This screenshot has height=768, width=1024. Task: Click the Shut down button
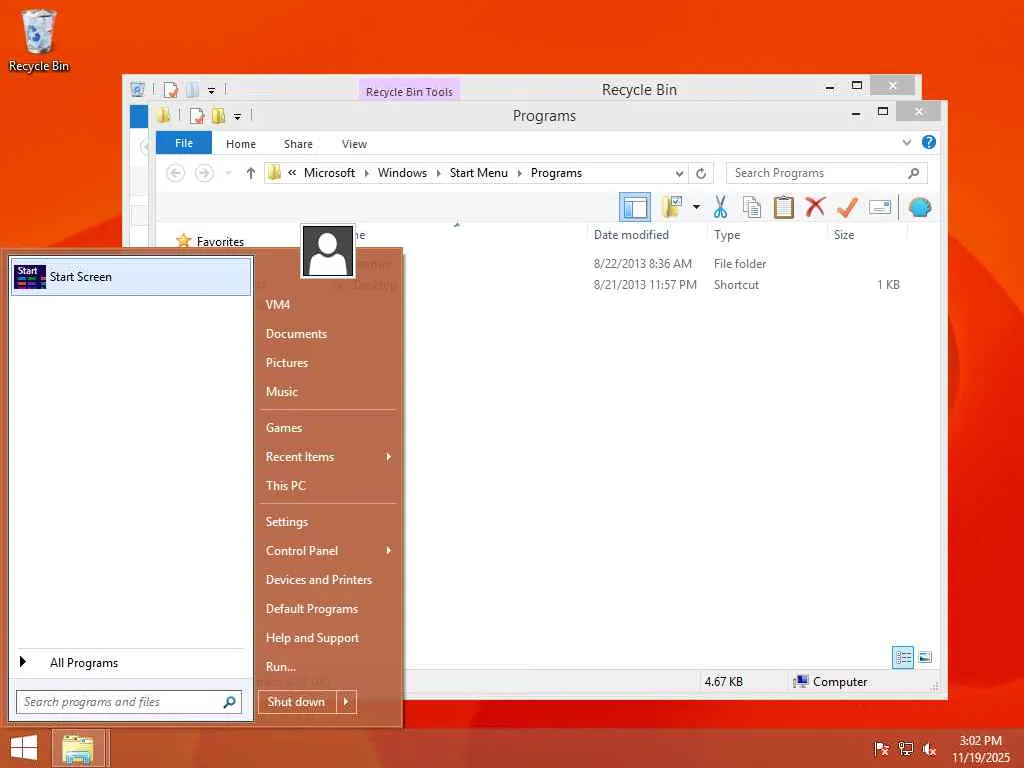click(296, 702)
